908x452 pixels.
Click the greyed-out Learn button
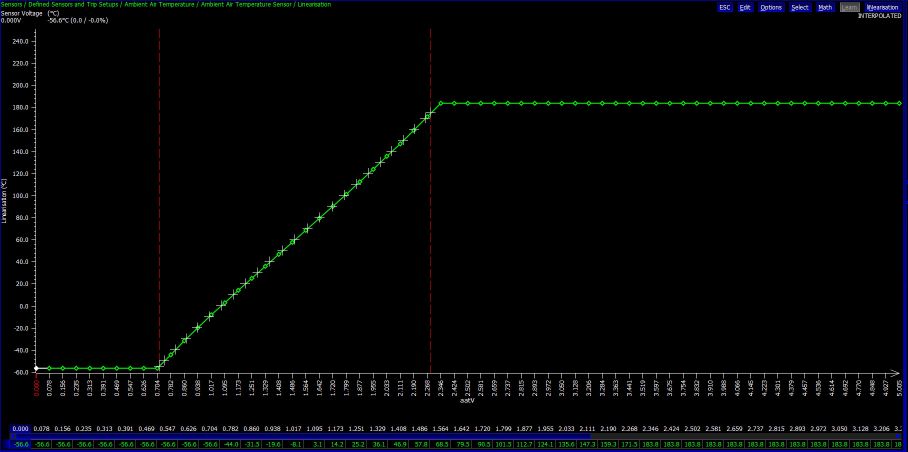849,7
